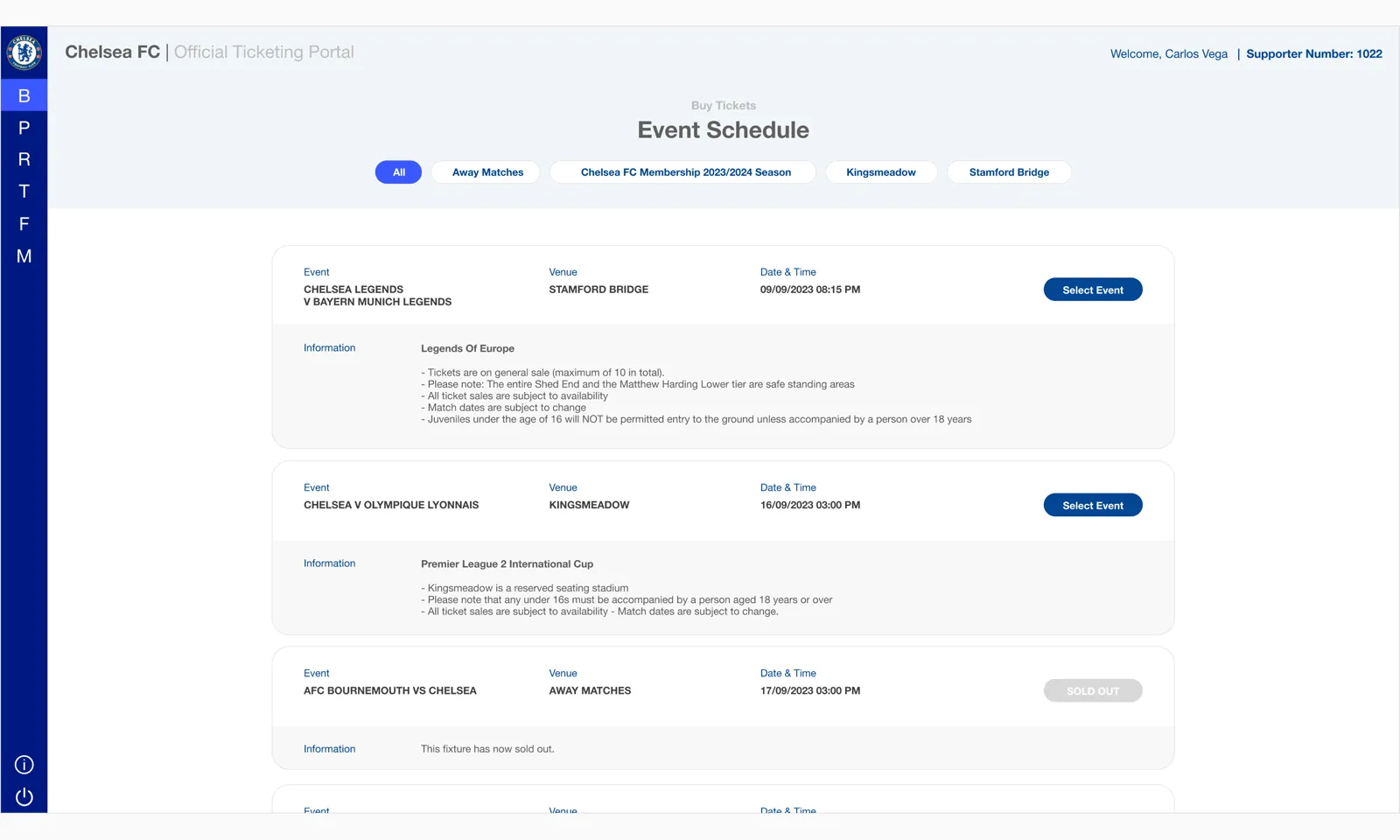Open the P sidebar item
This screenshot has width=1400, height=840.
[24, 128]
